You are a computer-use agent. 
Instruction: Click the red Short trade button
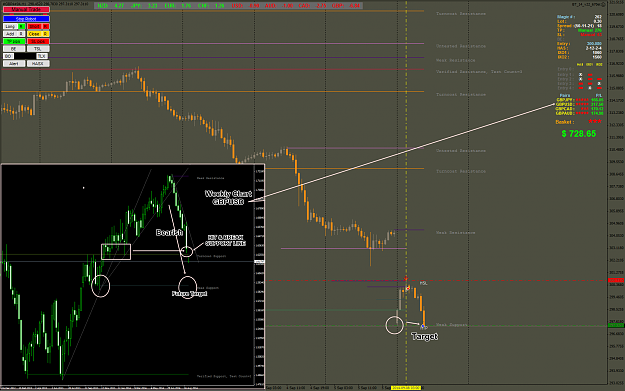pyautogui.click(x=34, y=26)
